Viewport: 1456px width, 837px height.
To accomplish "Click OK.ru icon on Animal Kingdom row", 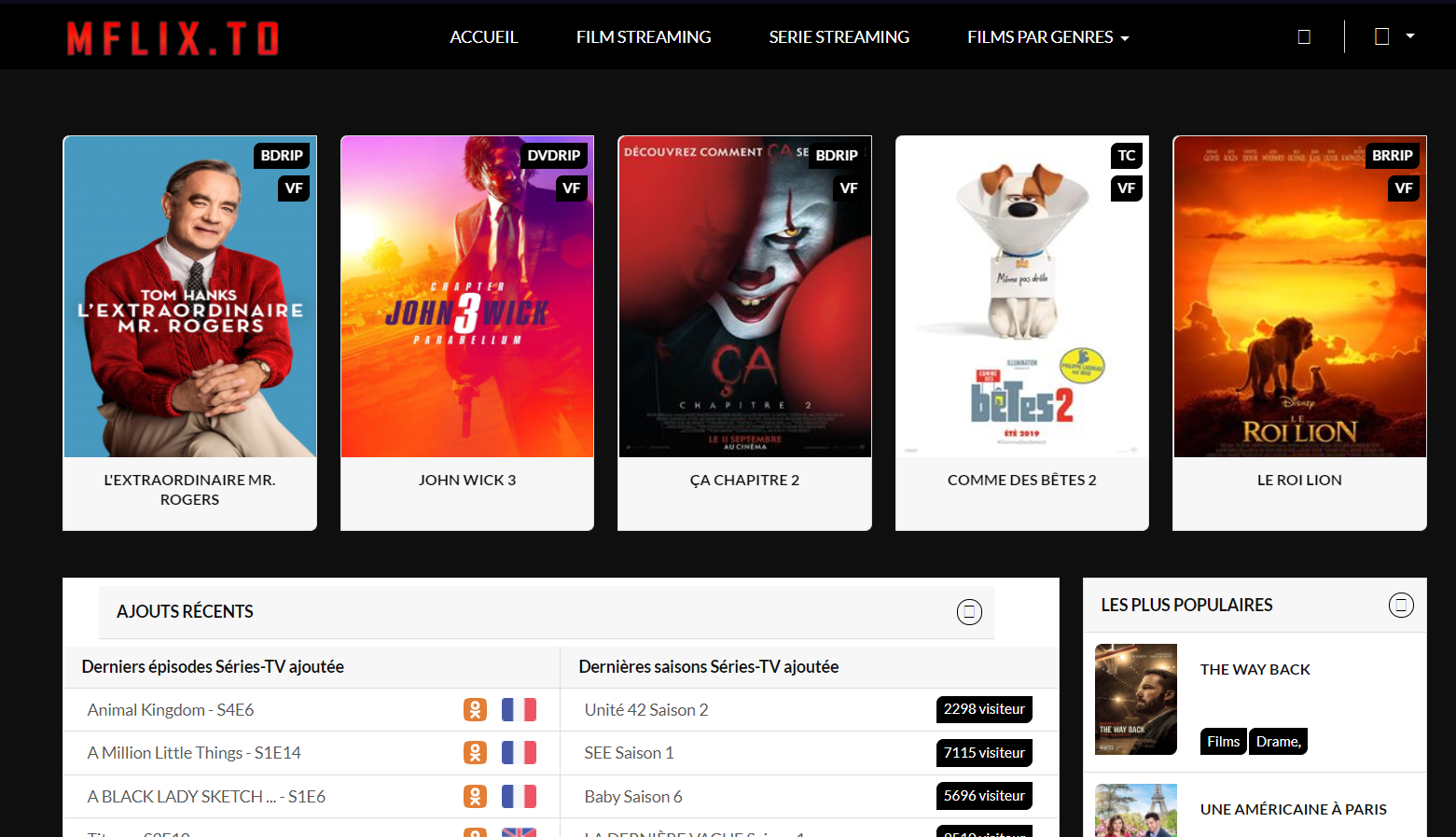I will pos(476,710).
